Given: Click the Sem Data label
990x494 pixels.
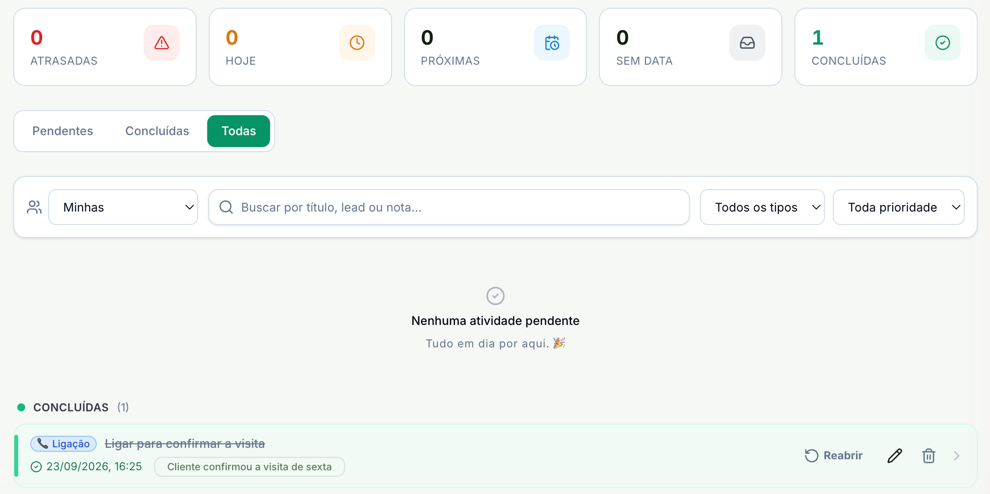Looking at the screenshot, I should [x=645, y=61].
